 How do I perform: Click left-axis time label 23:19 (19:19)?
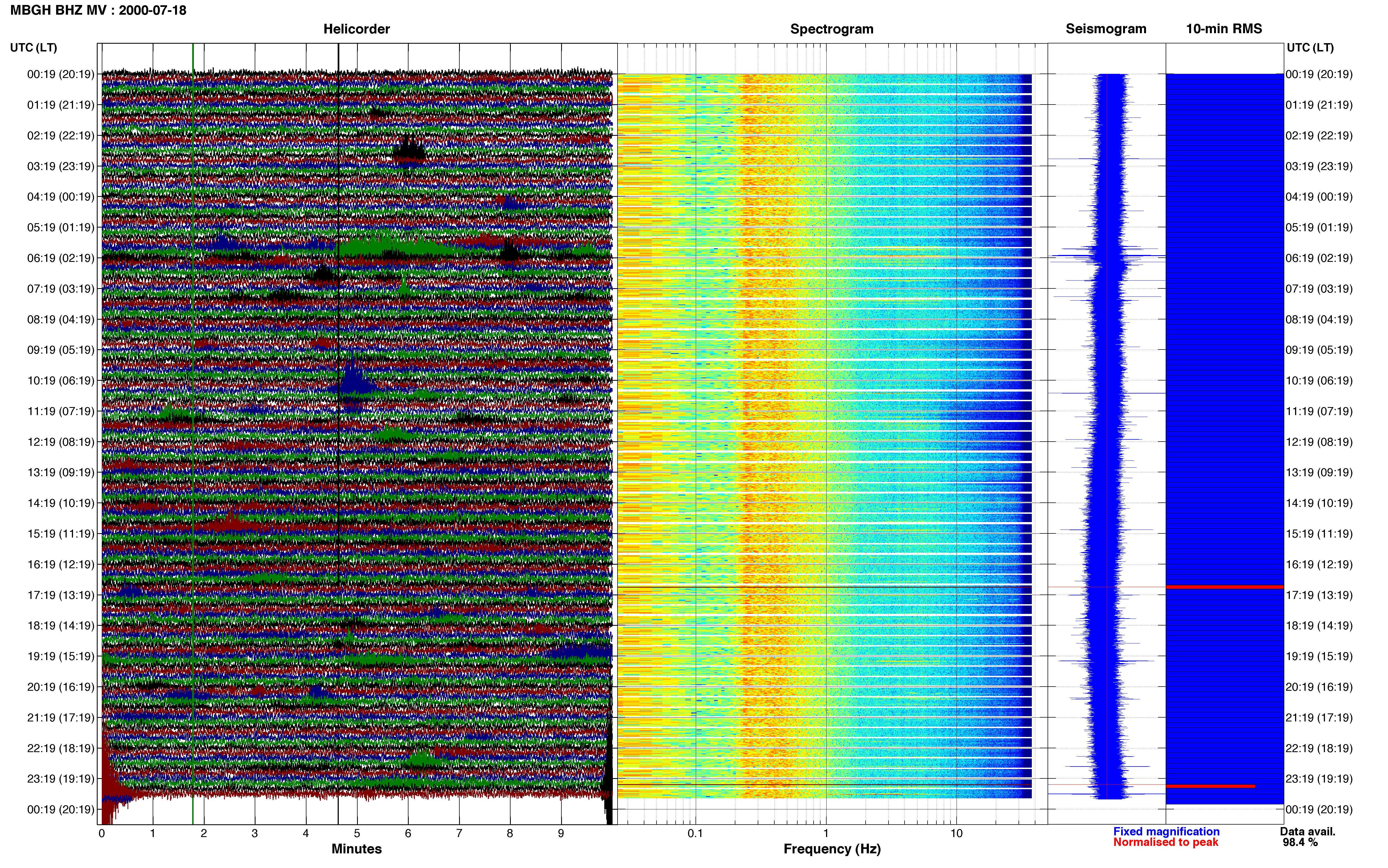[x=61, y=779]
